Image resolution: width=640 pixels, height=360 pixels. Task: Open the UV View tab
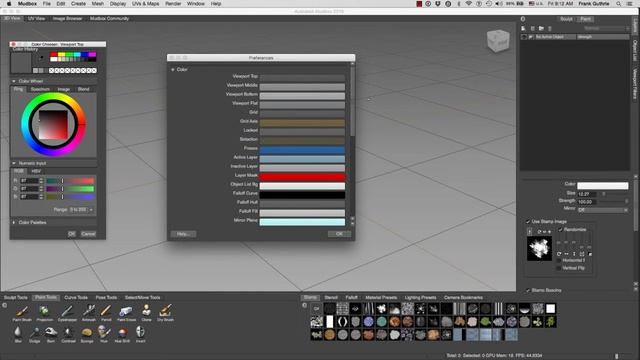(x=37, y=19)
